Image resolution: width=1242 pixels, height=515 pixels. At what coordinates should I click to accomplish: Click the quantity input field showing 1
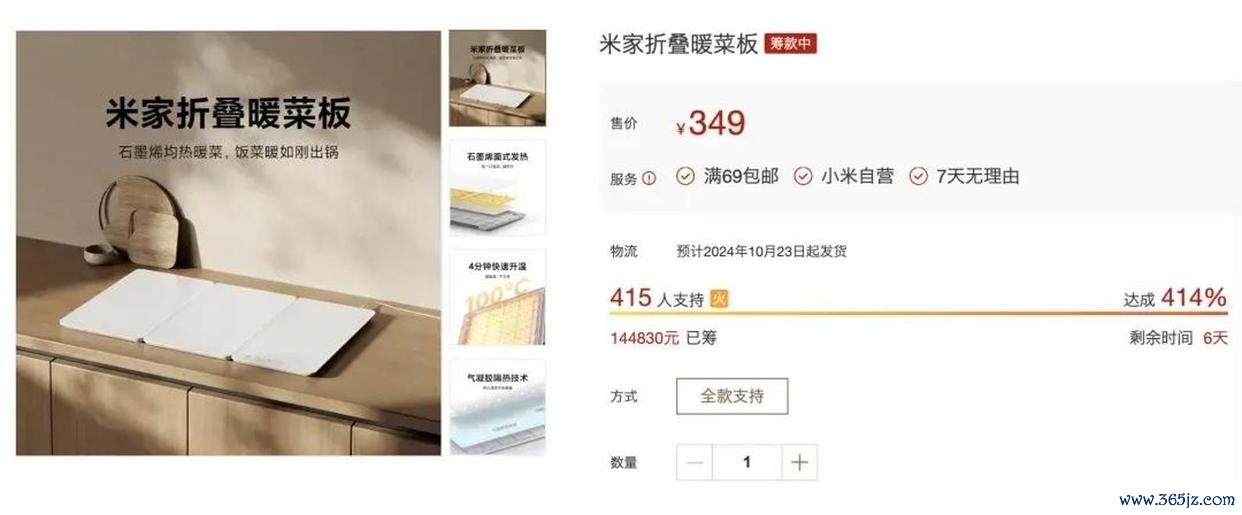747,463
